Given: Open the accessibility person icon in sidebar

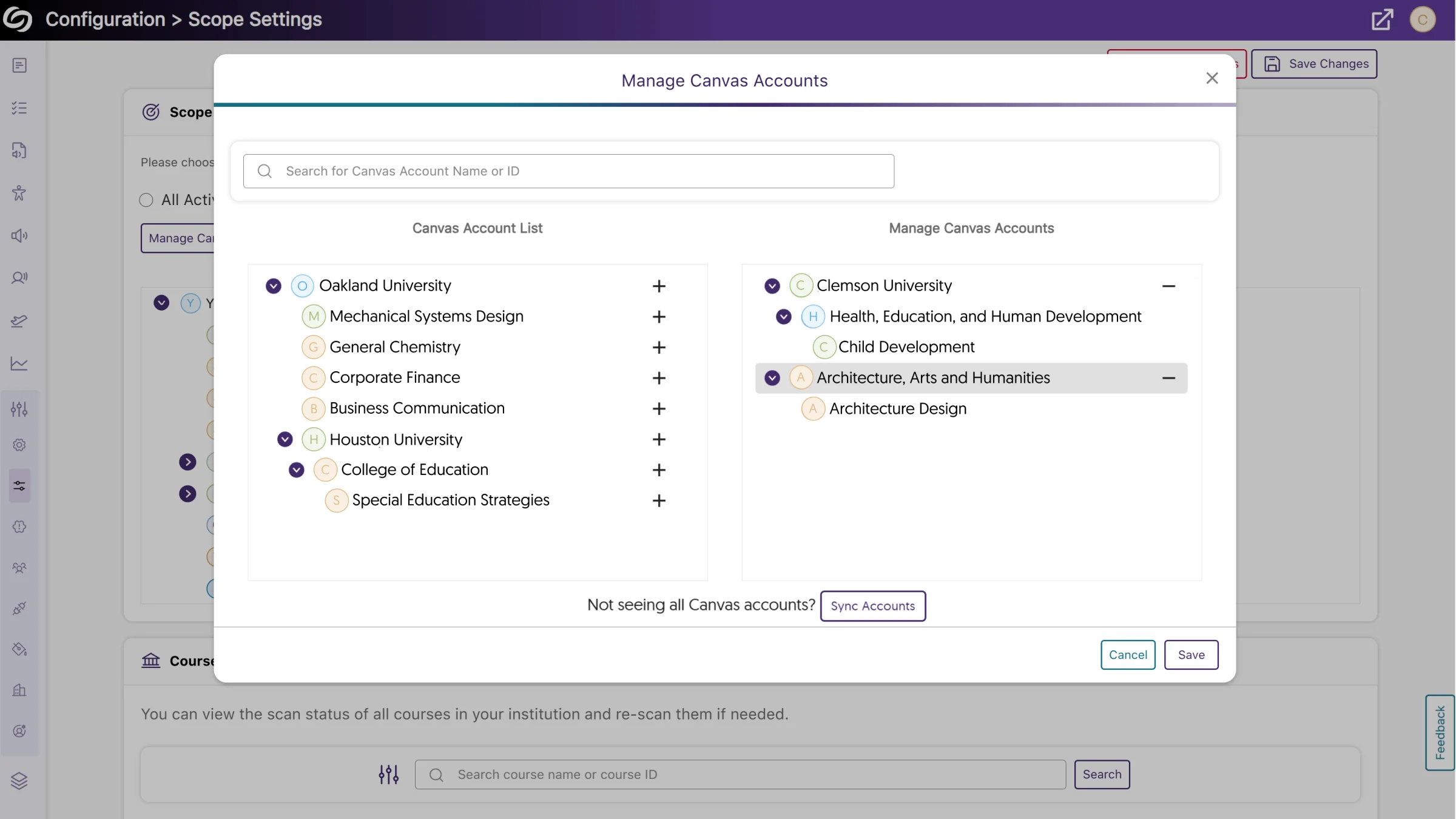Looking at the screenshot, I should click(x=19, y=193).
